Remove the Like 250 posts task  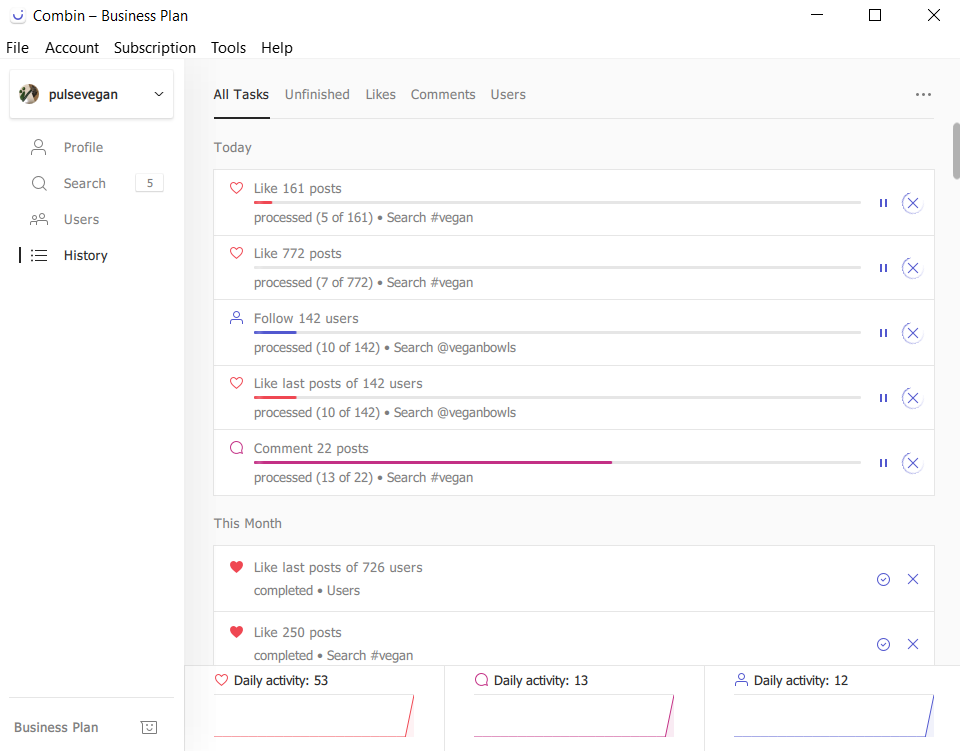point(912,644)
